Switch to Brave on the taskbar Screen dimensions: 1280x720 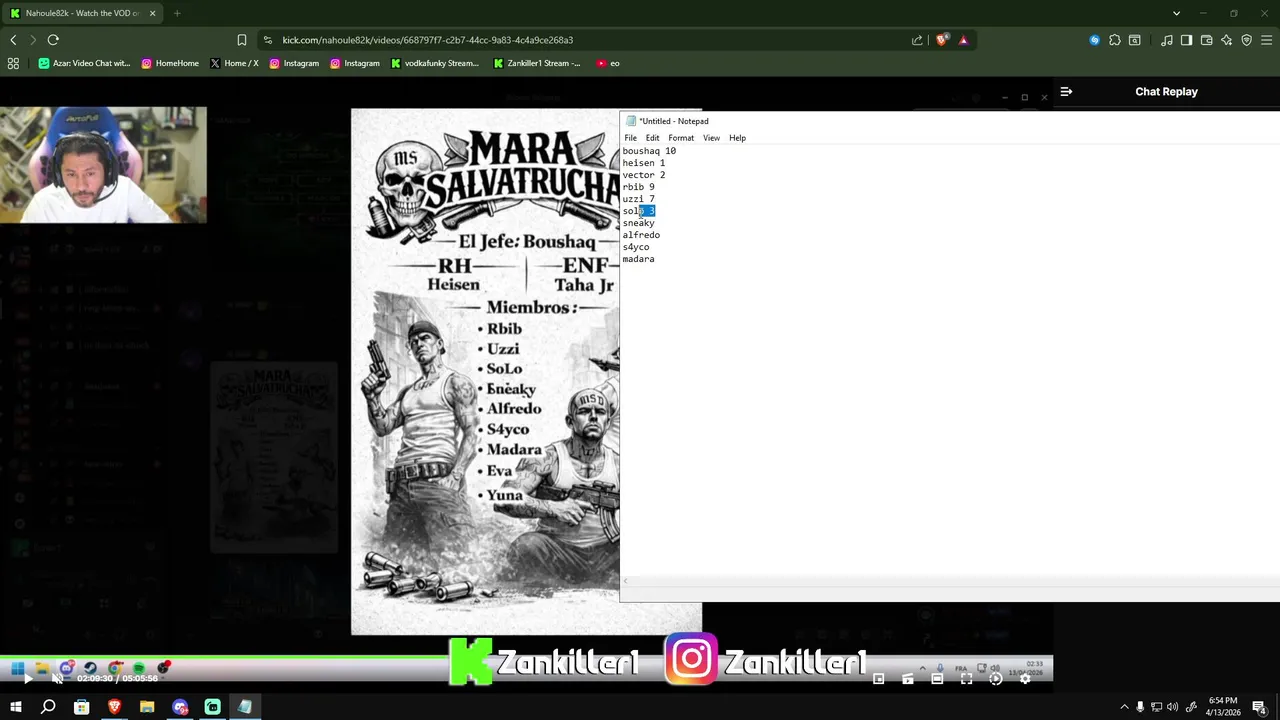coord(114,707)
